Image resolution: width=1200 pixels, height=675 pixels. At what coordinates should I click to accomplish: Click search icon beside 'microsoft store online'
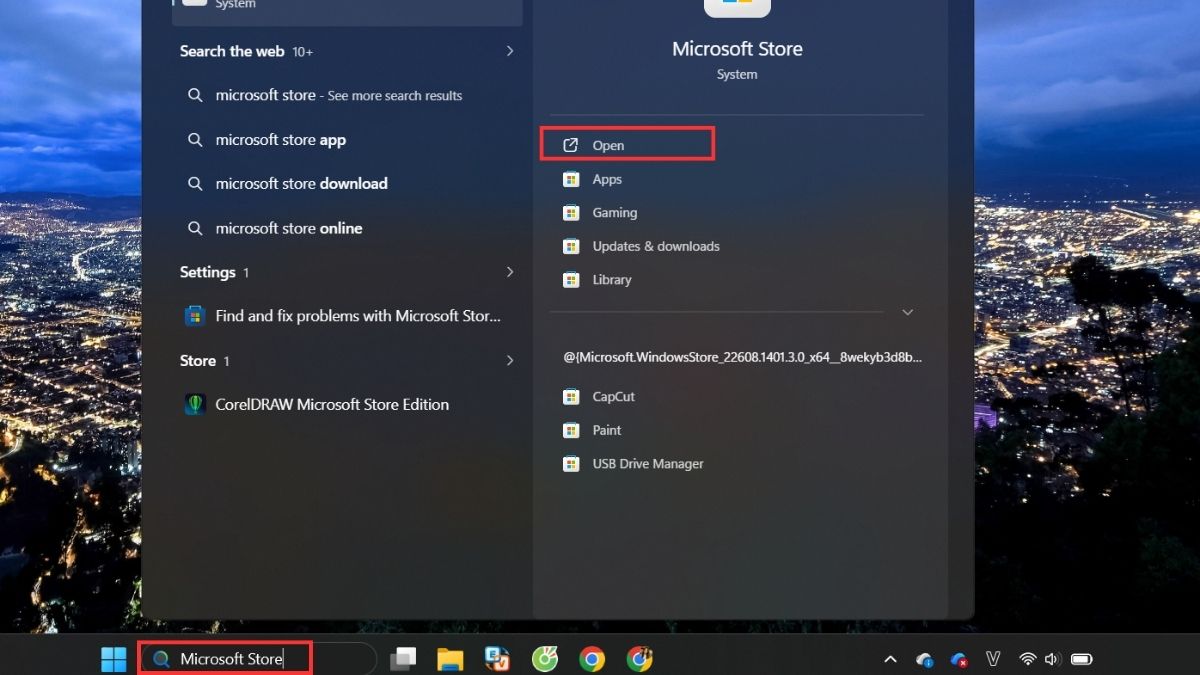click(x=195, y=228)
